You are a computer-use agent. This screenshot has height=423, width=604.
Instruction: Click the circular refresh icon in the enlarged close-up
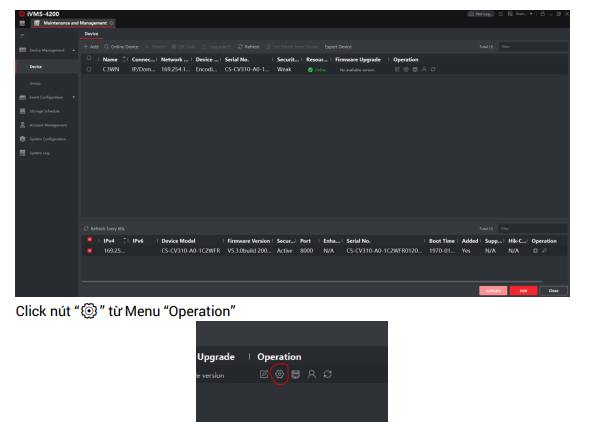tap(328, 374)
